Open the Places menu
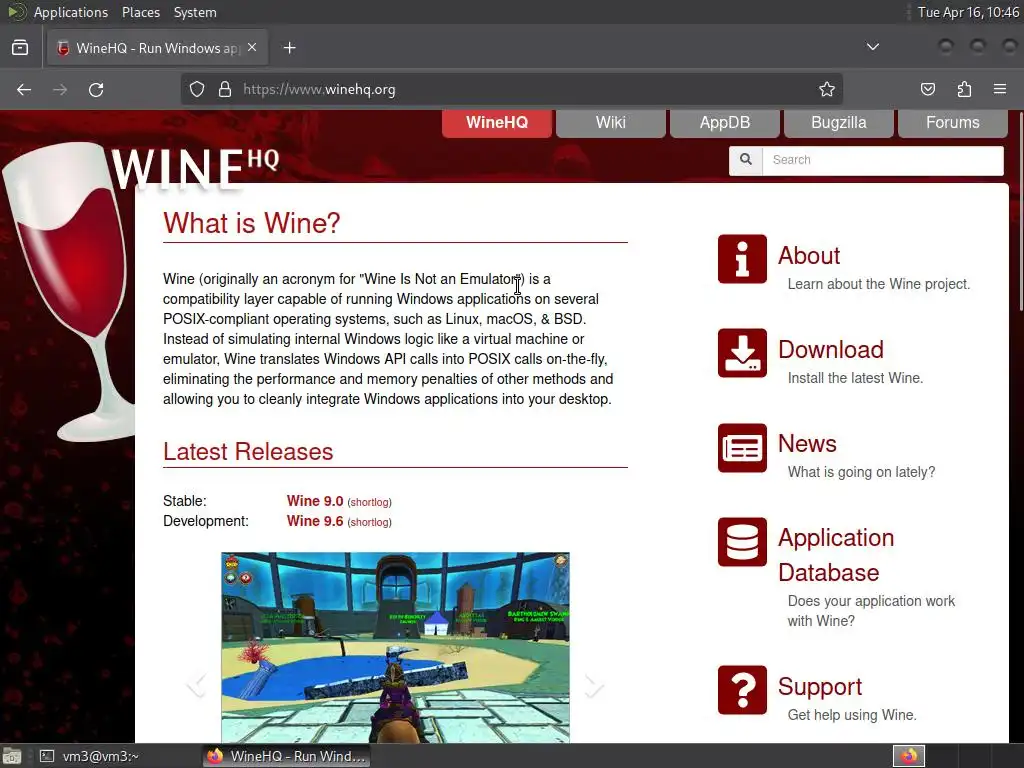 [x=140, y=12]
